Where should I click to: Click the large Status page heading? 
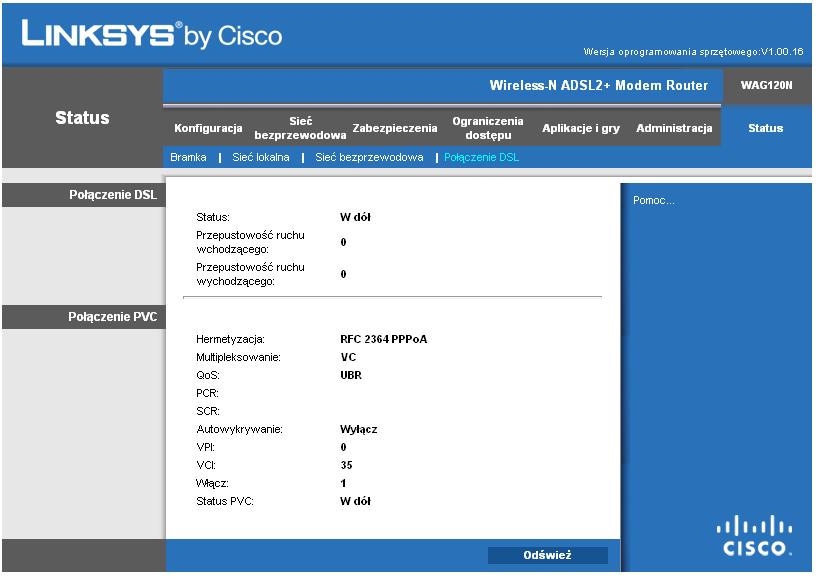(x=82, y=117)
